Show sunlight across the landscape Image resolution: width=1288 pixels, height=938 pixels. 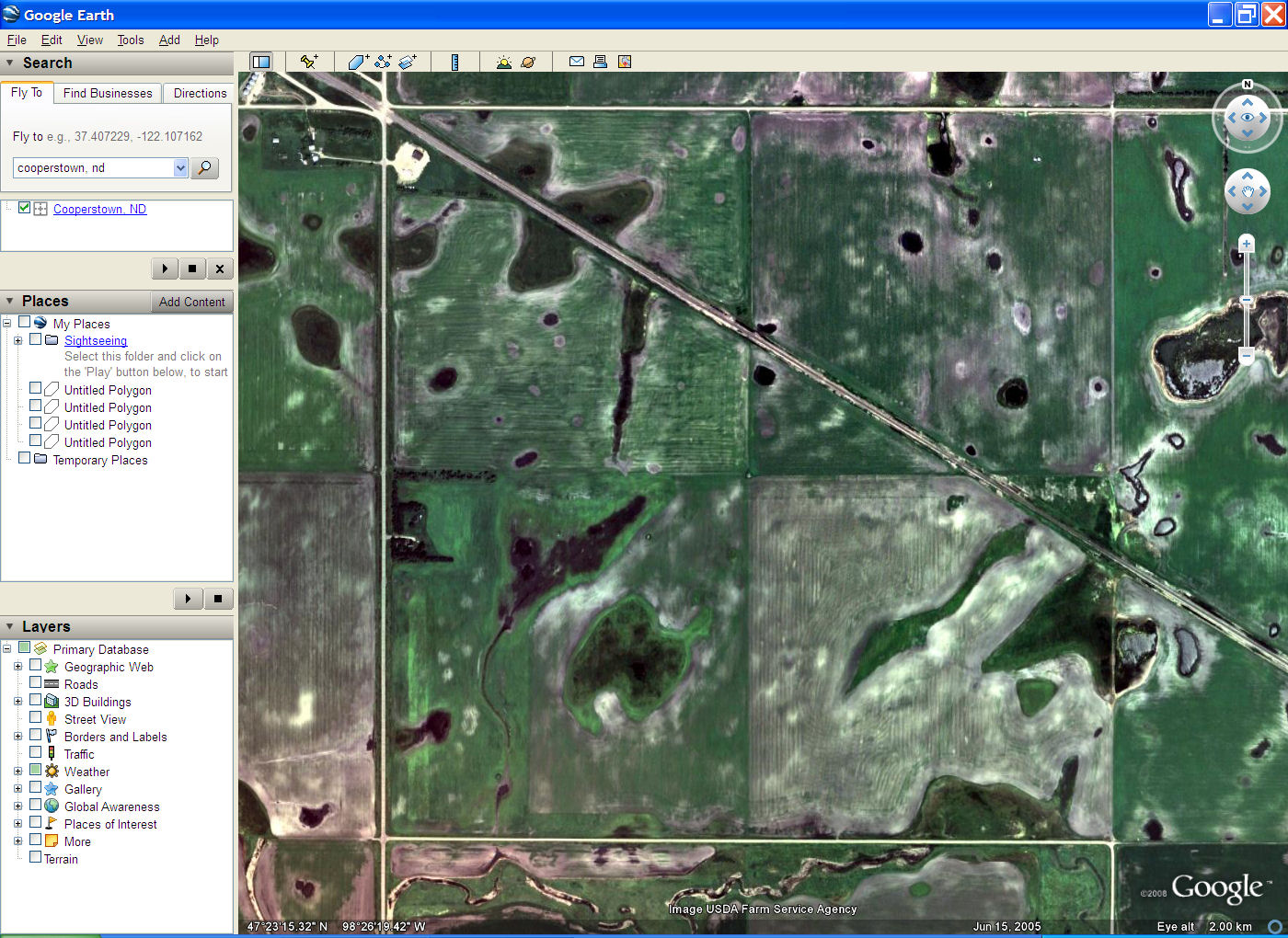tap(503, 62)
